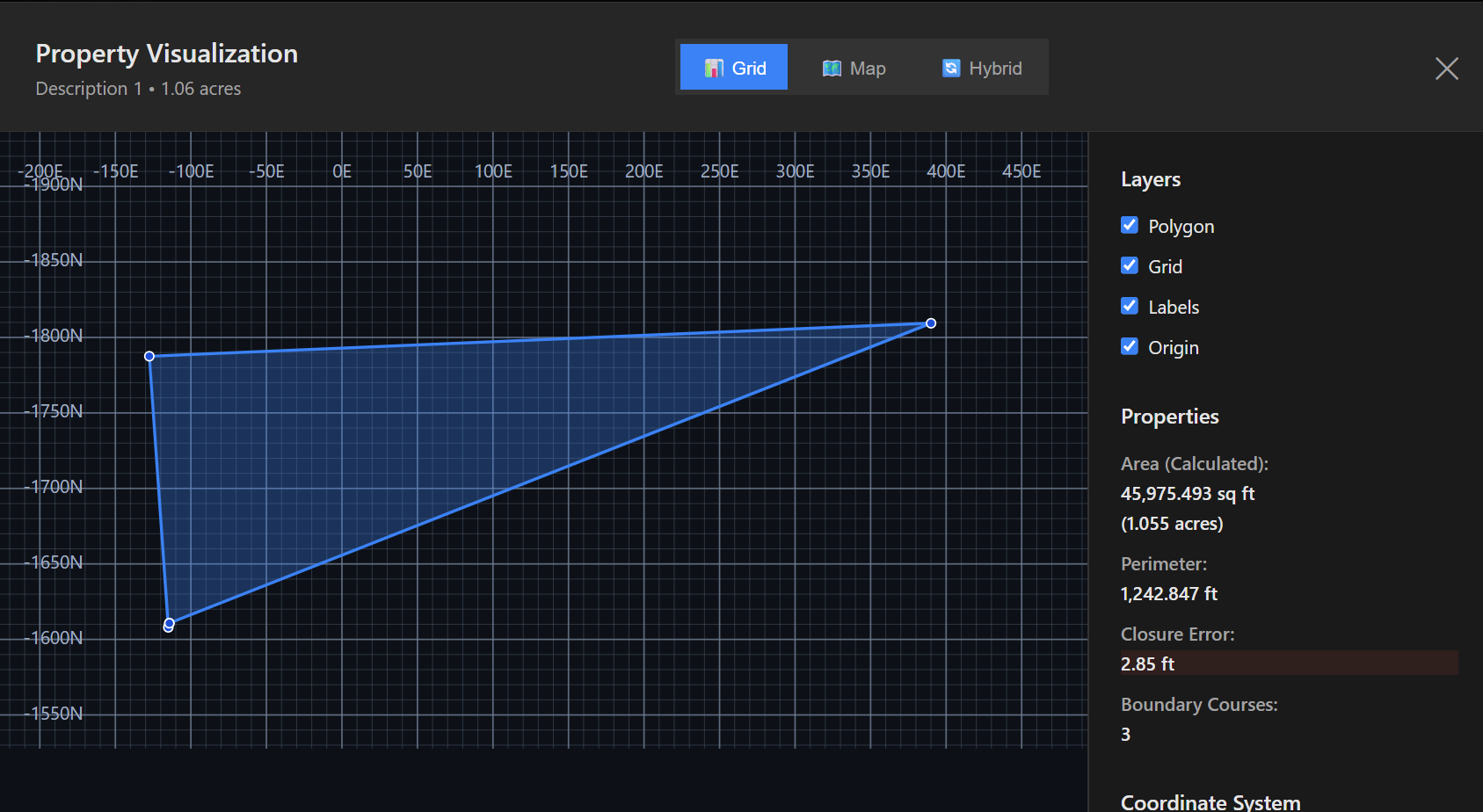
Task: Click the 45,975.493 sq ft area value
Action: point(1187,494)
